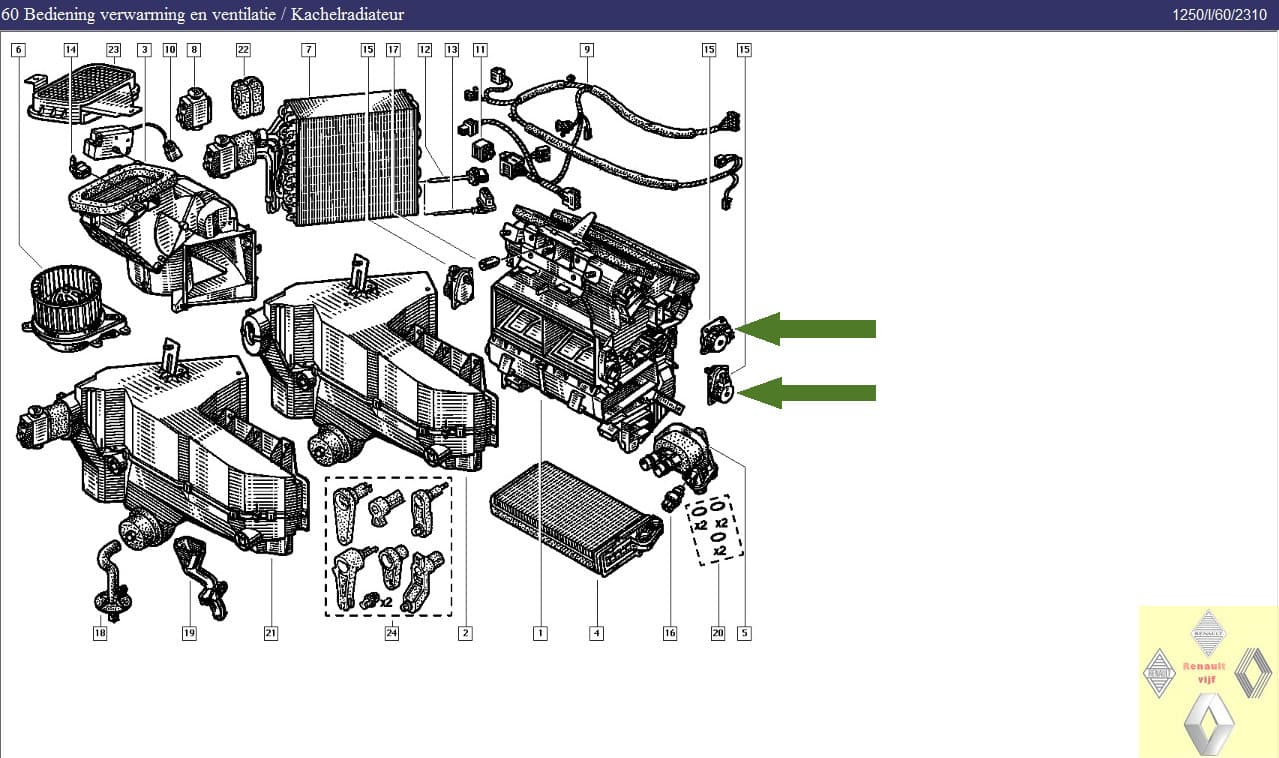Click part label 22 at the top
Screen dimensions: 1279x758
click(241, 48)
